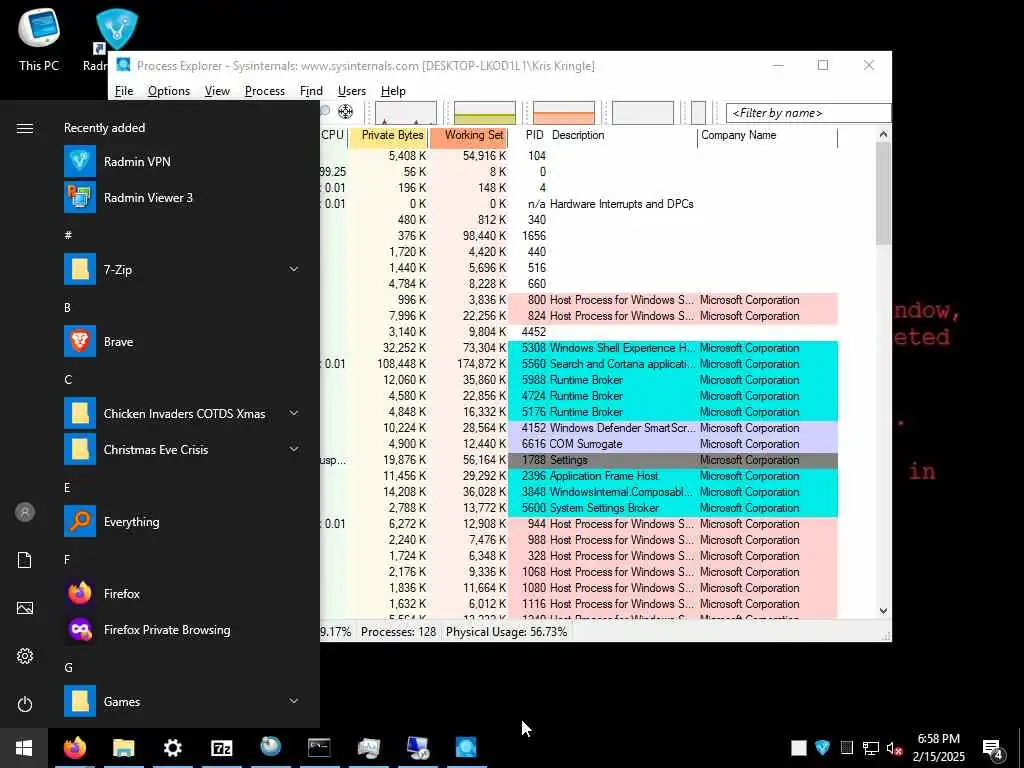Screen dimensions: 1024x768
Task: Open Firefox from the taskbar
Action: pos(74,748)
